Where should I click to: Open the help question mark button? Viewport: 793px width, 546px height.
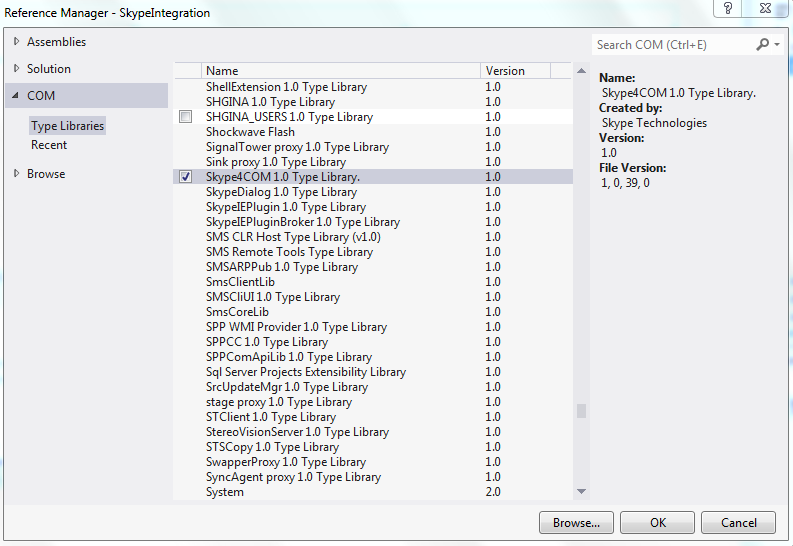click(x=728, y=8)
